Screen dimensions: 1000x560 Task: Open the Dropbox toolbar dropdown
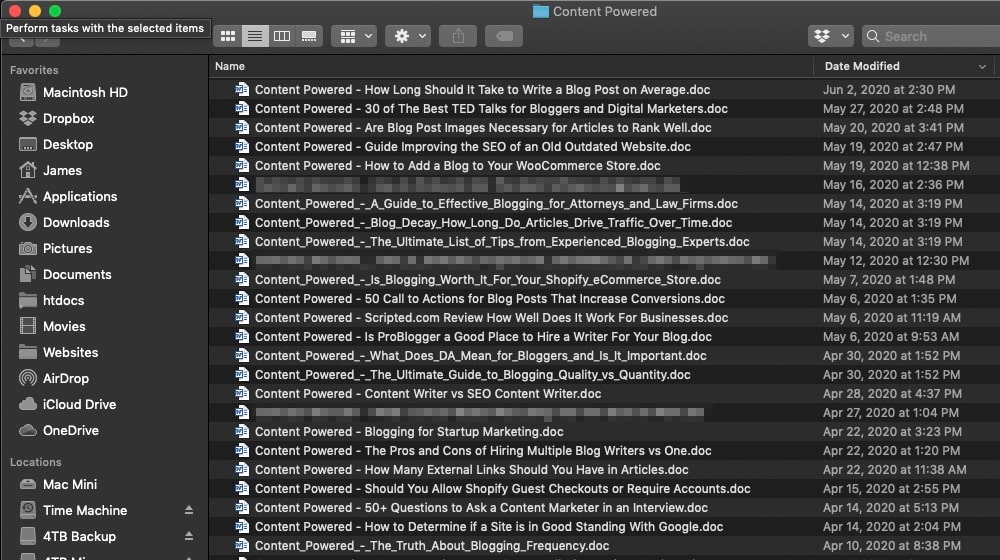point(829,36)
